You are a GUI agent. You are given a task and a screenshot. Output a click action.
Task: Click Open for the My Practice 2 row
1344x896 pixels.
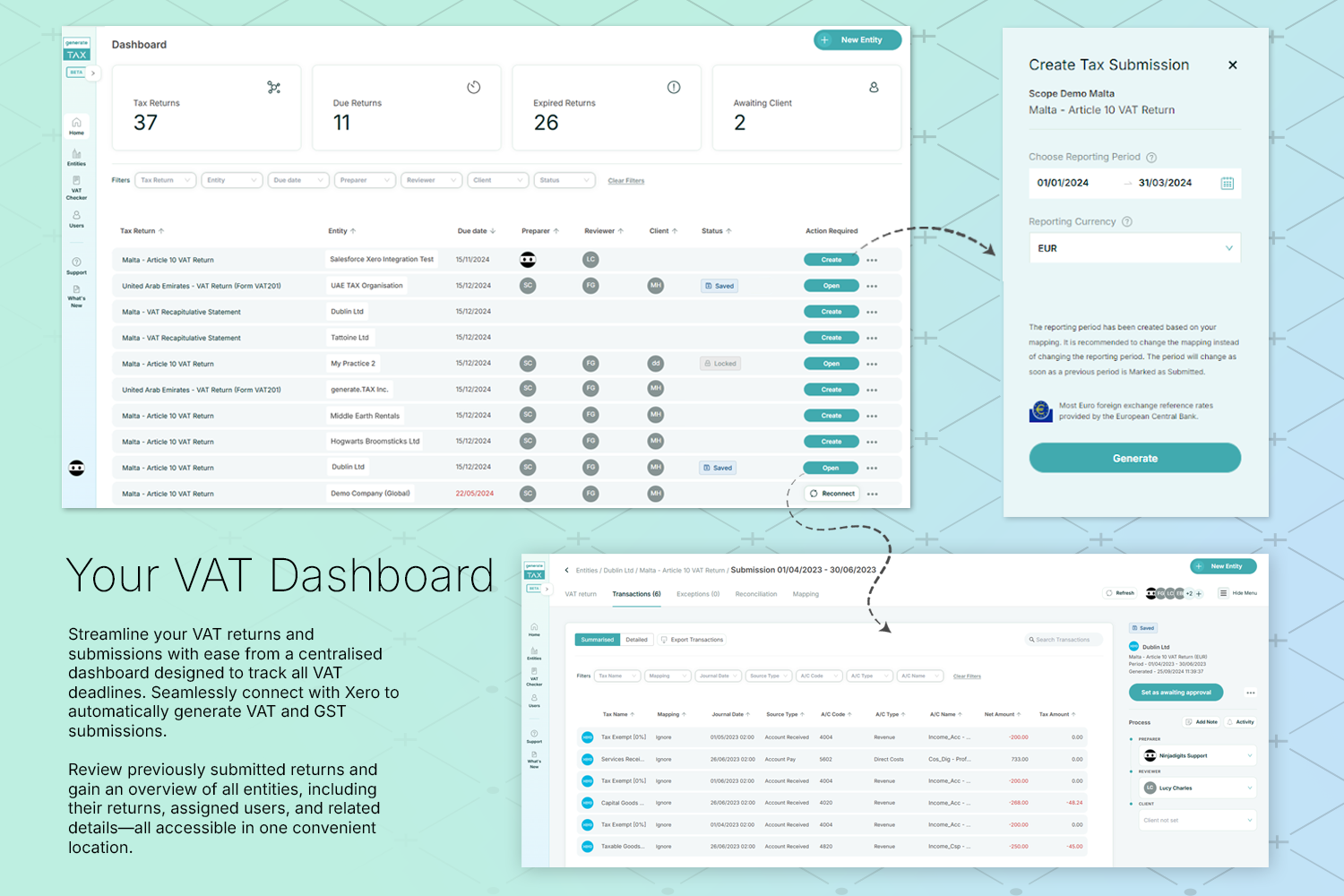pos(831,364)
